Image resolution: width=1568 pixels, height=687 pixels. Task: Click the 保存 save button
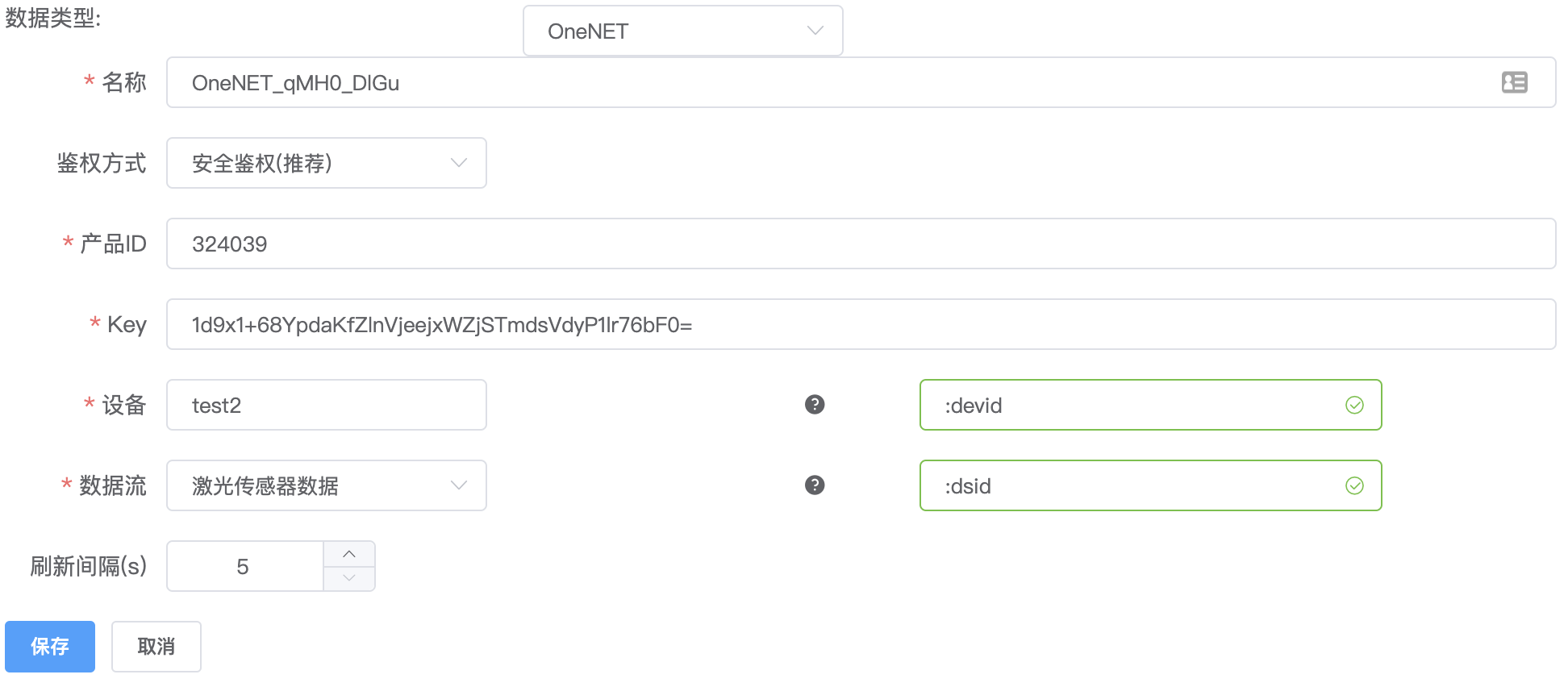tap(50, 647)
